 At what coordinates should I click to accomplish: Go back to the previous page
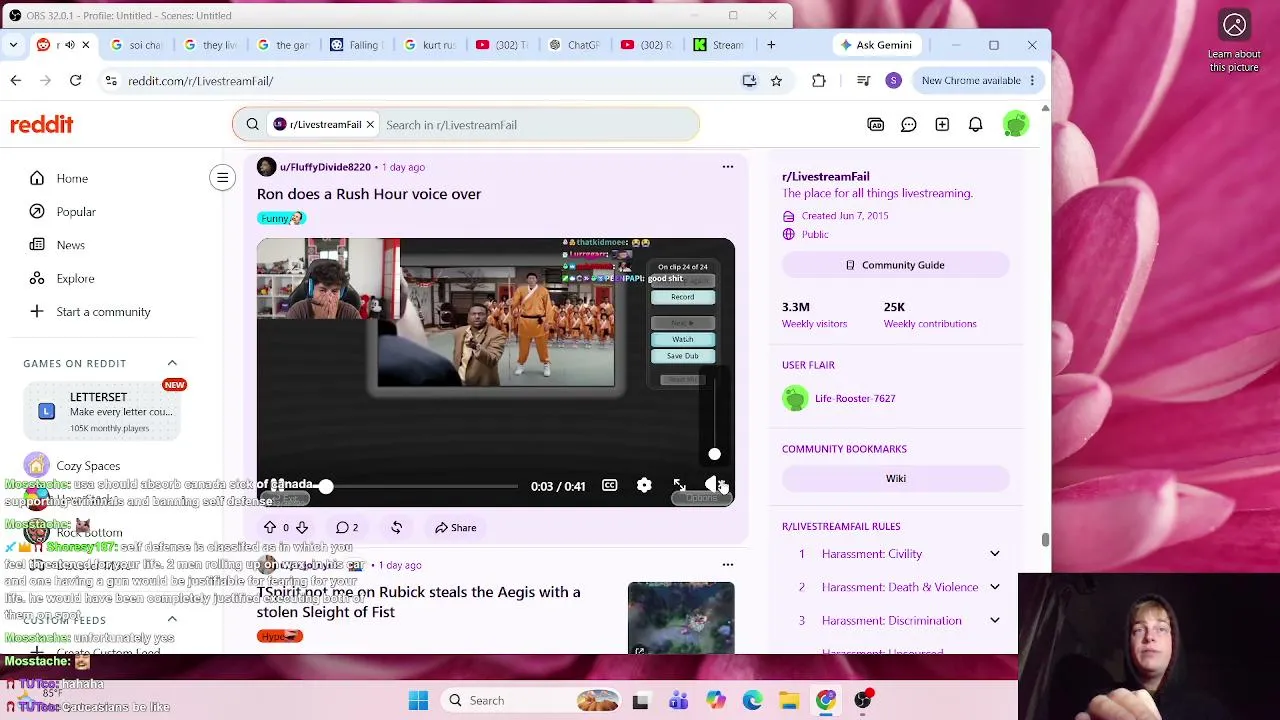coord(16,81)
